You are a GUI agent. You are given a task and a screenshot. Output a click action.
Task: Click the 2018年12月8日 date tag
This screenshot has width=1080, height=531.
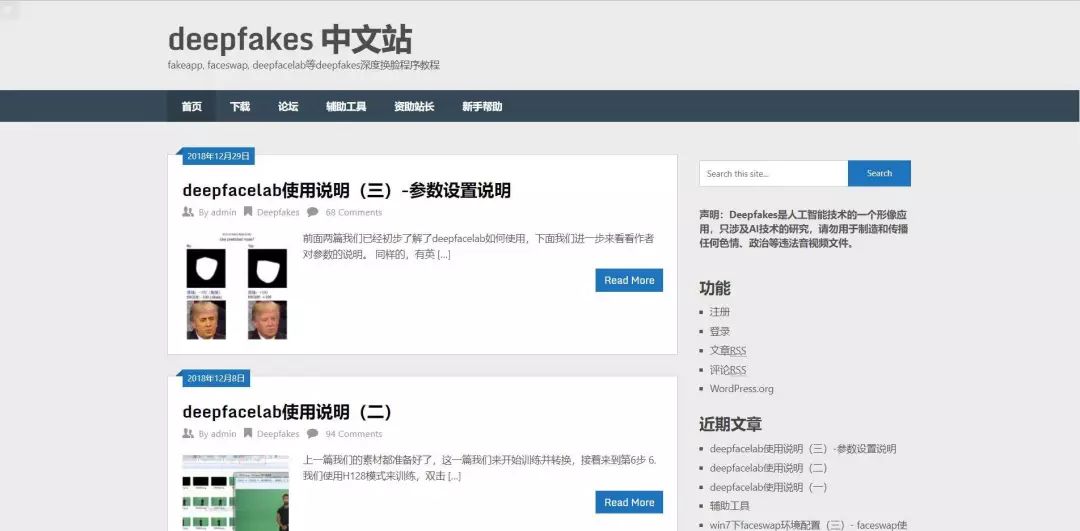point(216,378)
